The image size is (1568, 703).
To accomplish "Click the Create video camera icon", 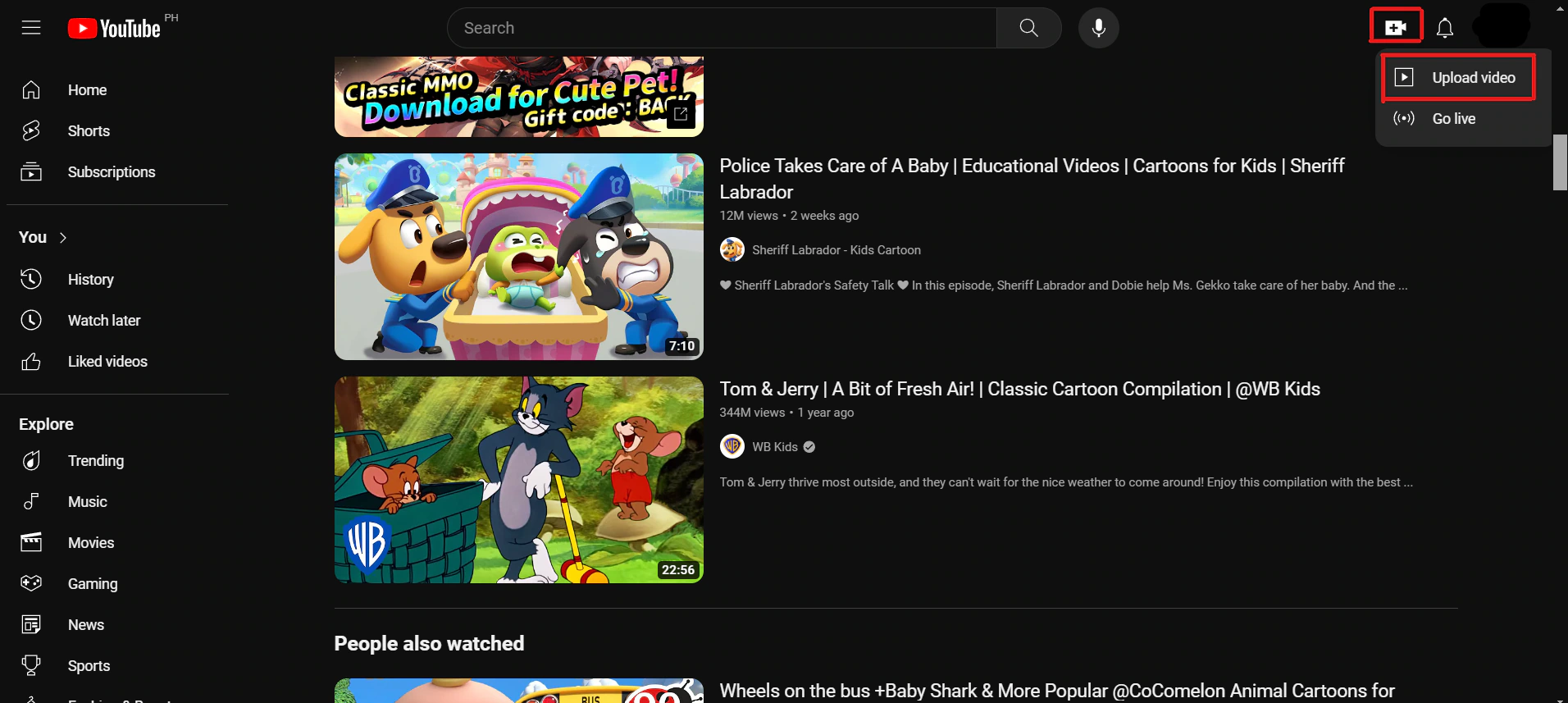I will [1396, 28].
